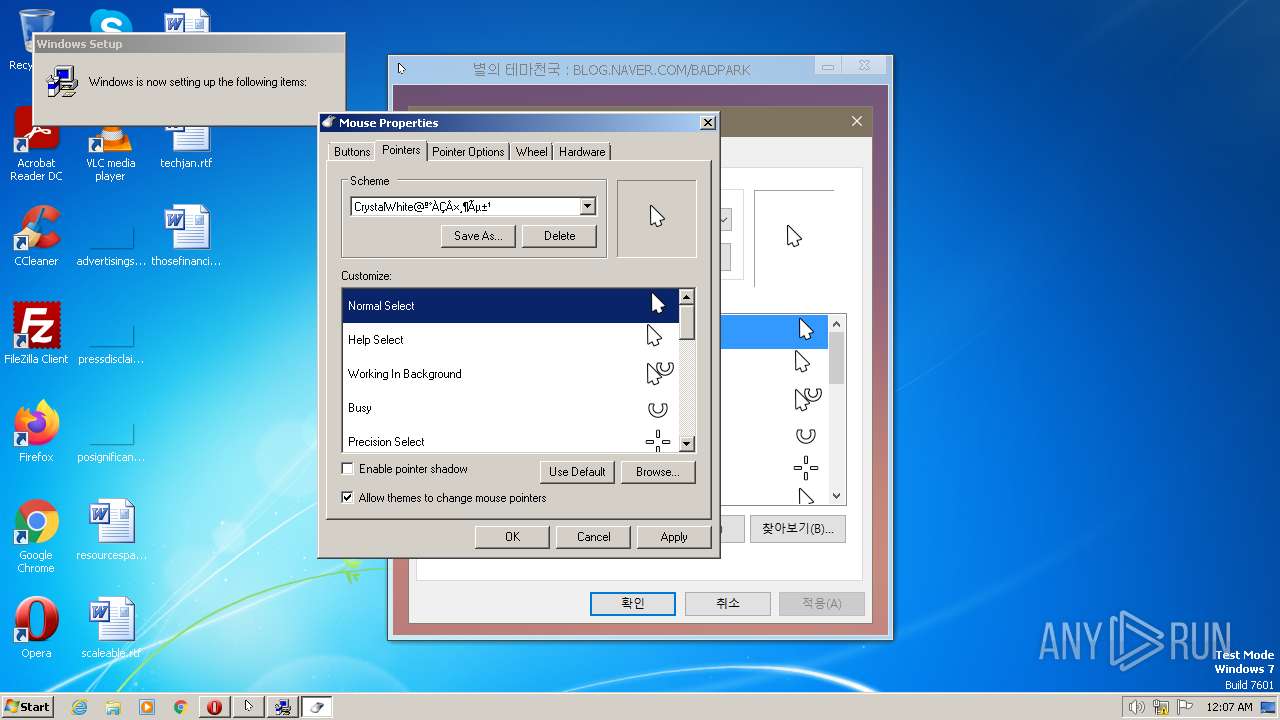Screen dimensions: 1280x720
Task: Open scaleable.rtf document icon
Action: click(111, 628)
